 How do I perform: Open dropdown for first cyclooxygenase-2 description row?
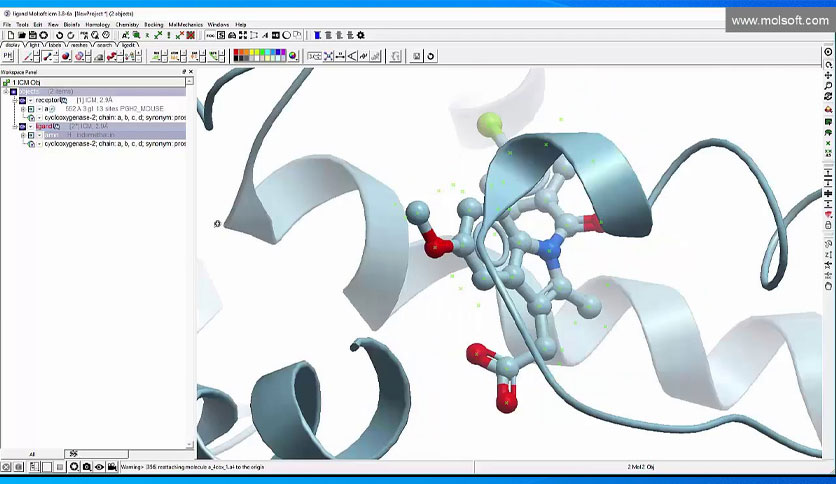[x=39, y=117]
